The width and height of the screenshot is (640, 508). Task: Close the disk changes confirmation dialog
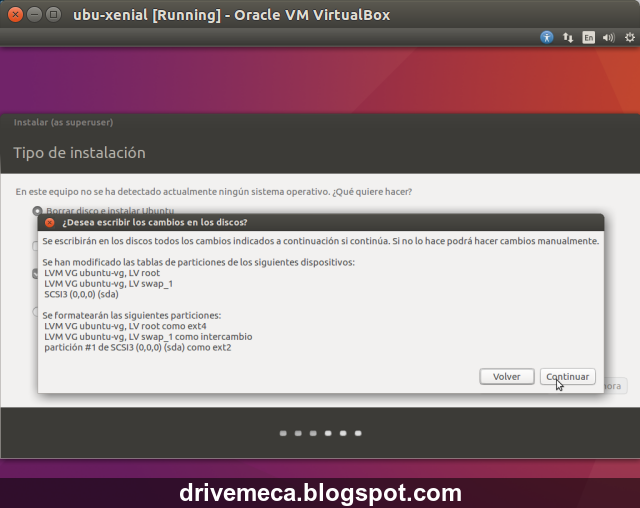point(50,222)
